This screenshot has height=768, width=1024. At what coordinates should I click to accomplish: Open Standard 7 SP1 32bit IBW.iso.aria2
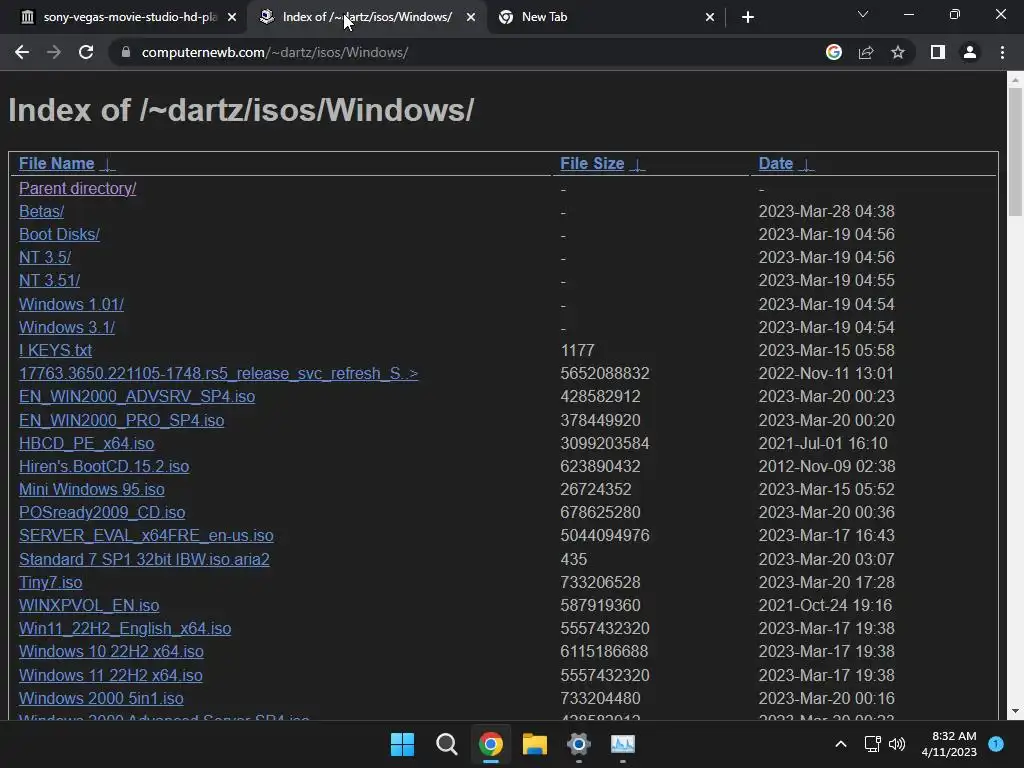point(144,560)
